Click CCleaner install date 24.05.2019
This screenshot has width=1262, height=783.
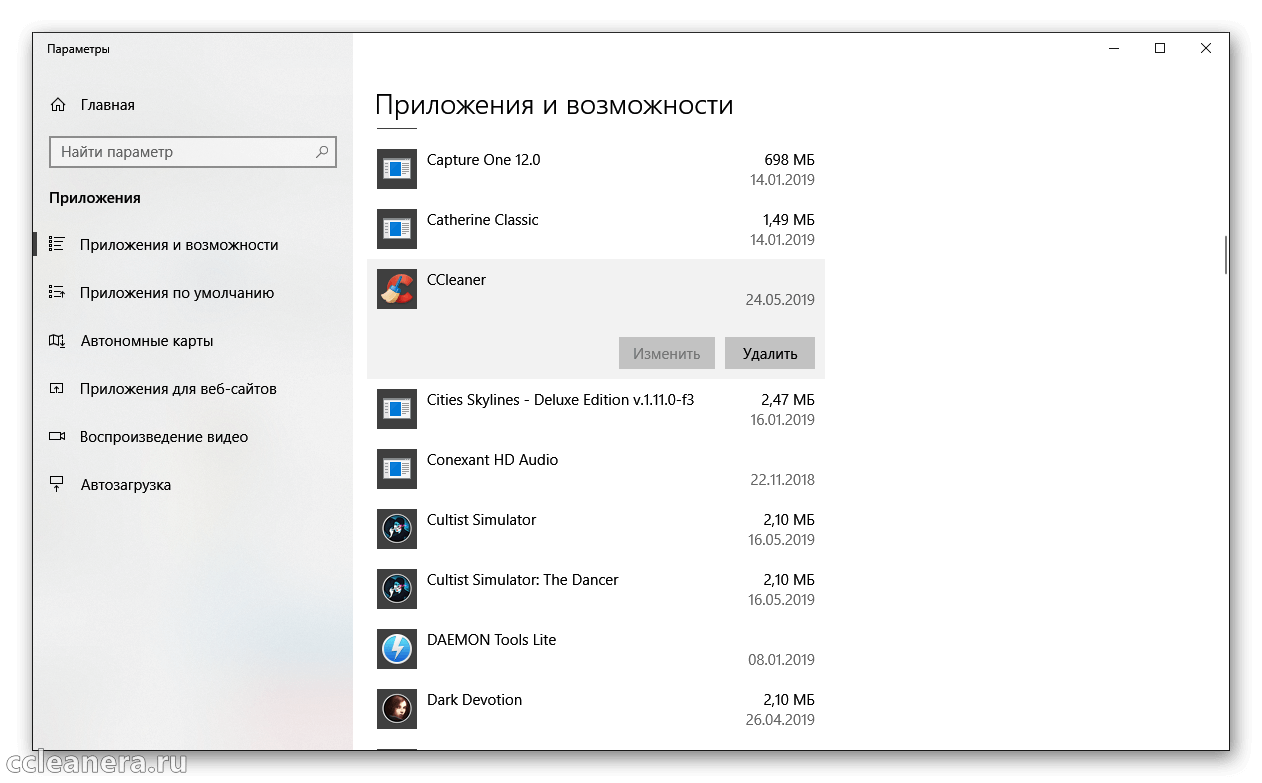click(x=780, y=300)
